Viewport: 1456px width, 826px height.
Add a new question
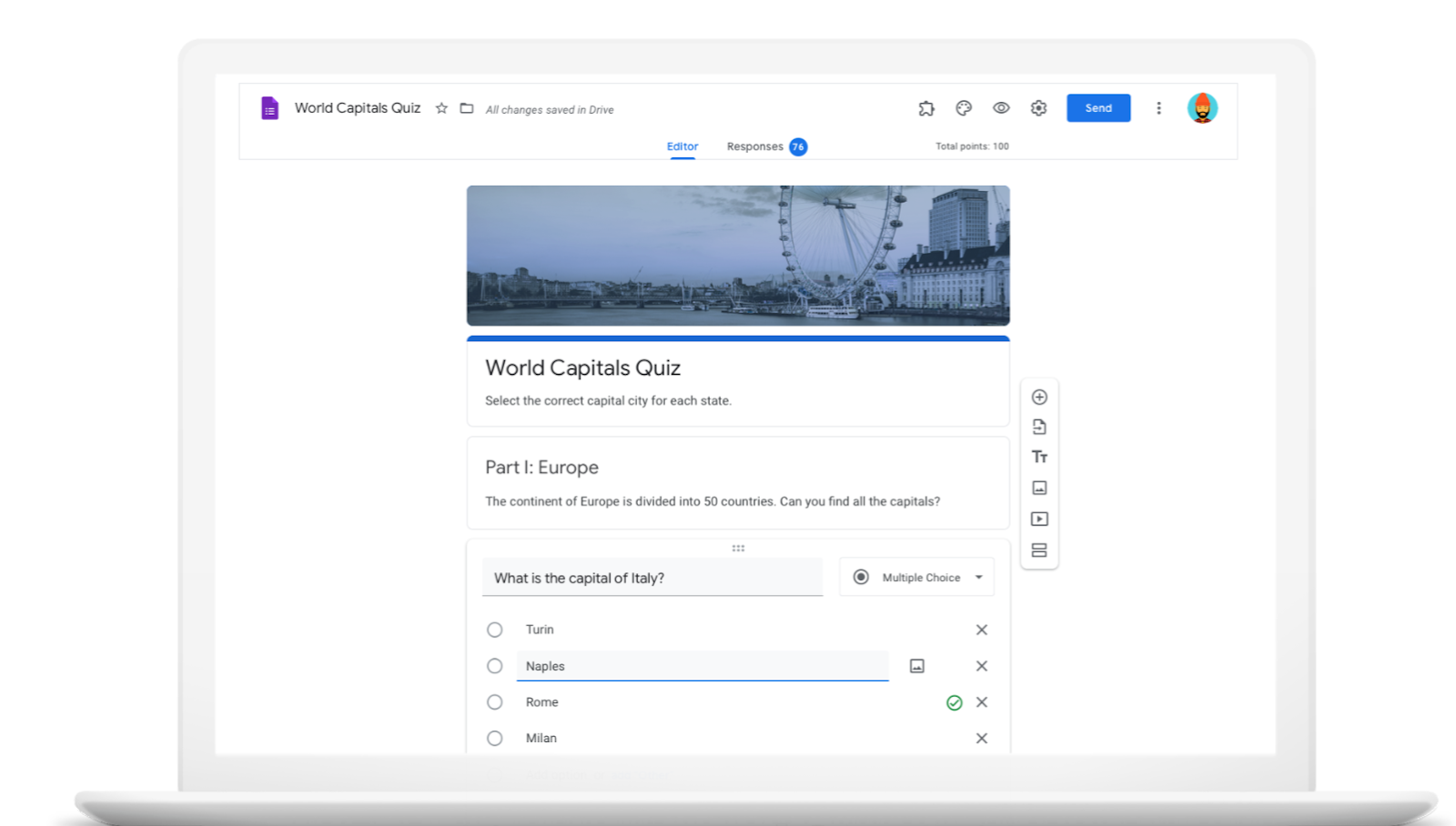pyautogui.click(x=1039, y=397)
